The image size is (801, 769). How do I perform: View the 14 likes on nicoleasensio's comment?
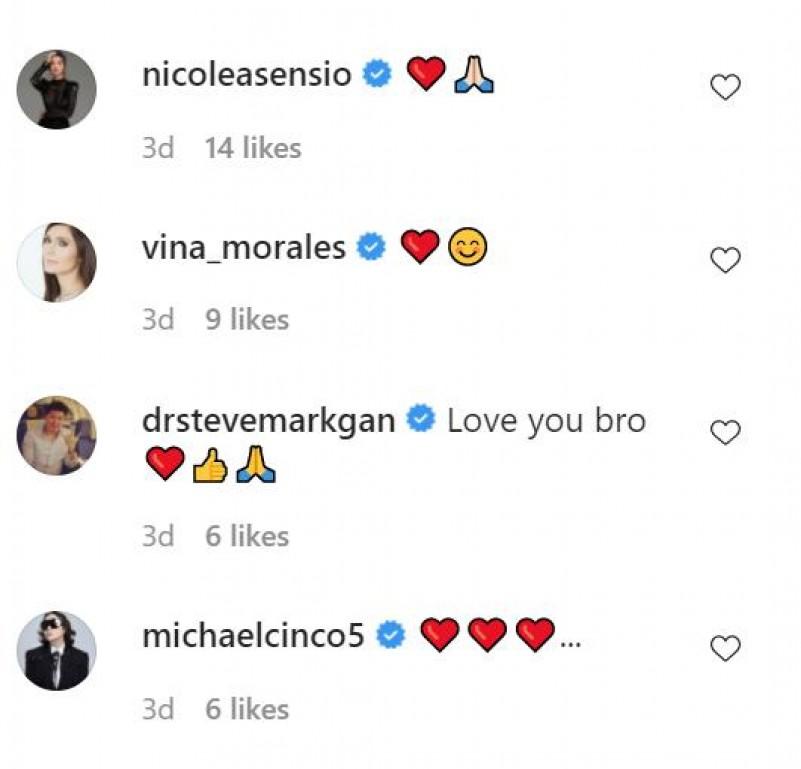point(252,148)
